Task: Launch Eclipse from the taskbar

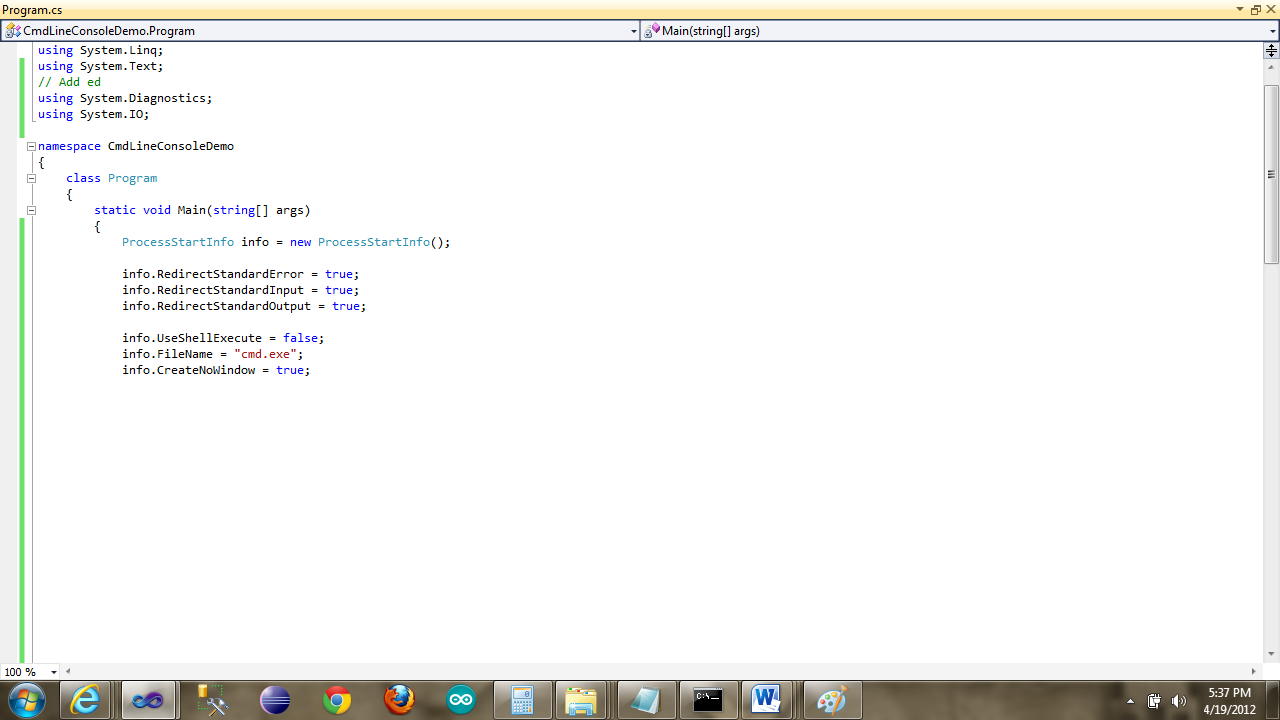Action: (x=276, y=700)
